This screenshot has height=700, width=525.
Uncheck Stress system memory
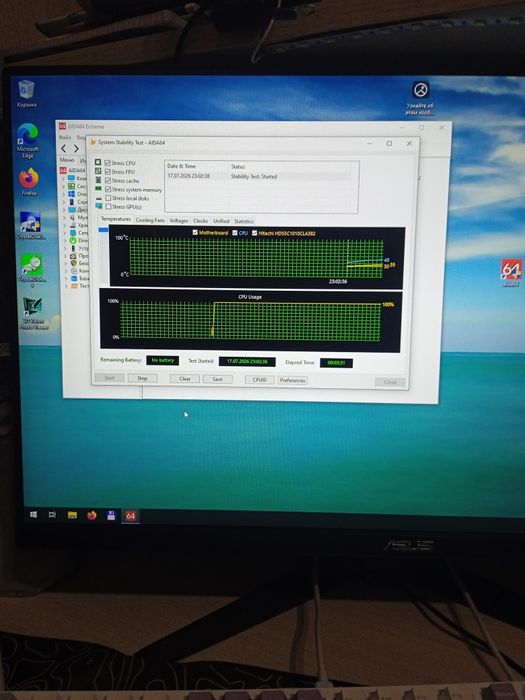[x=108, y=189]
